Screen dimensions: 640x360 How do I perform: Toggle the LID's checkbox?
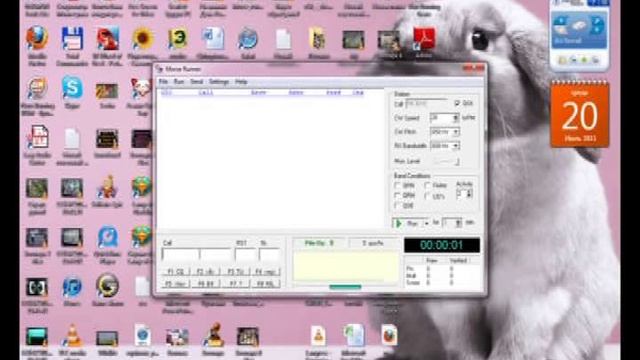427,196
